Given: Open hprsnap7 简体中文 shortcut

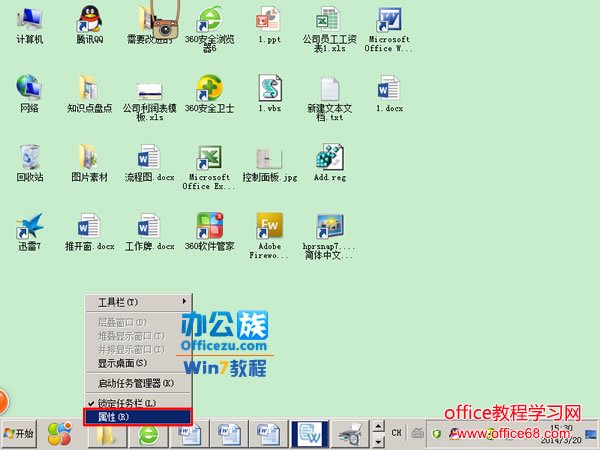Looking at the screenshot, I should point(329,236).
